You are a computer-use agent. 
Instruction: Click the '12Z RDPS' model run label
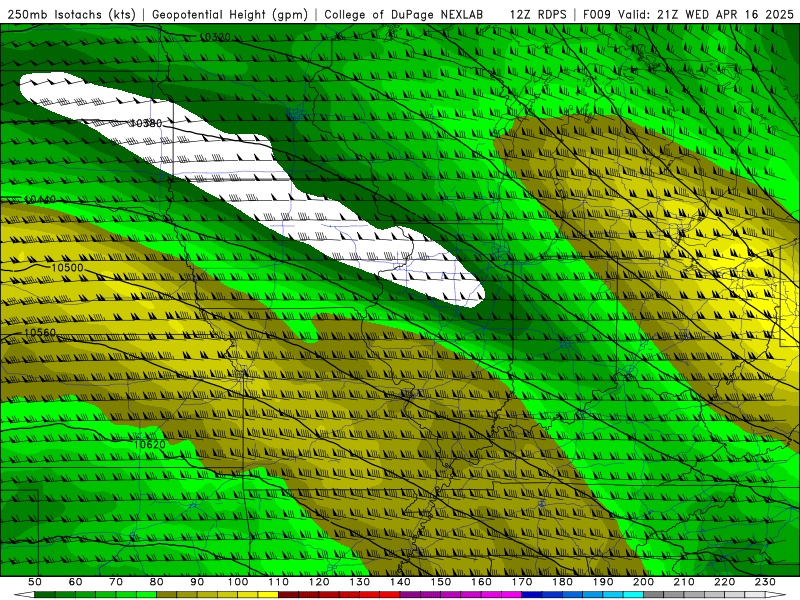click(x=538, y=15)
